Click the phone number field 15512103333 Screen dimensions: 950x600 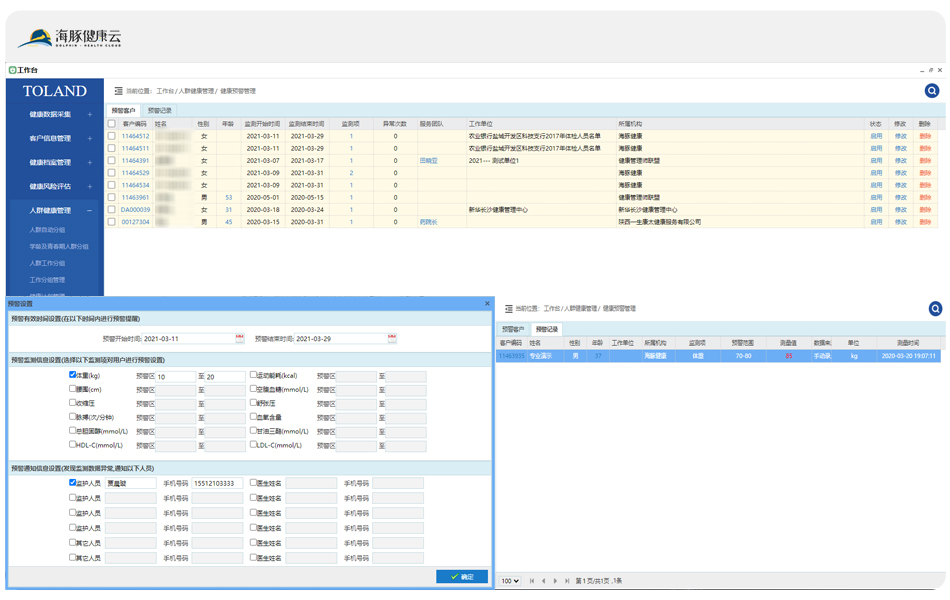[x=218, y=483]
